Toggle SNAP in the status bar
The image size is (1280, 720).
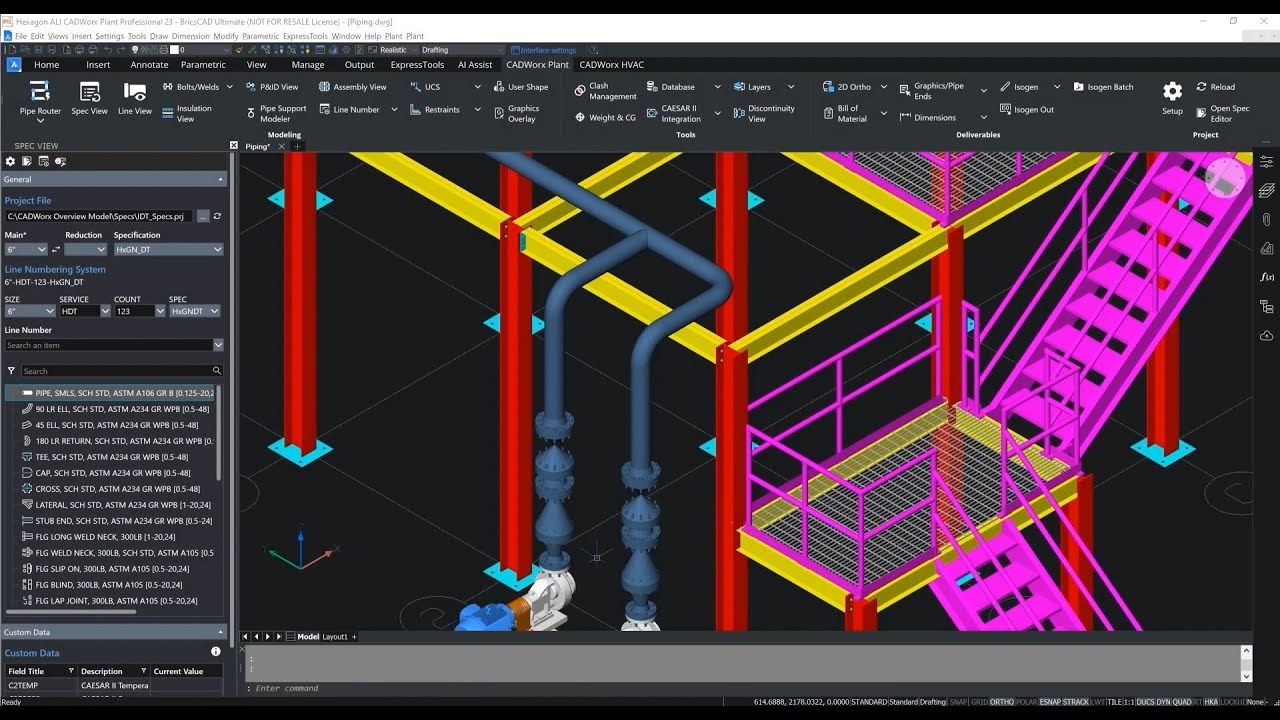tap(958, 702)
